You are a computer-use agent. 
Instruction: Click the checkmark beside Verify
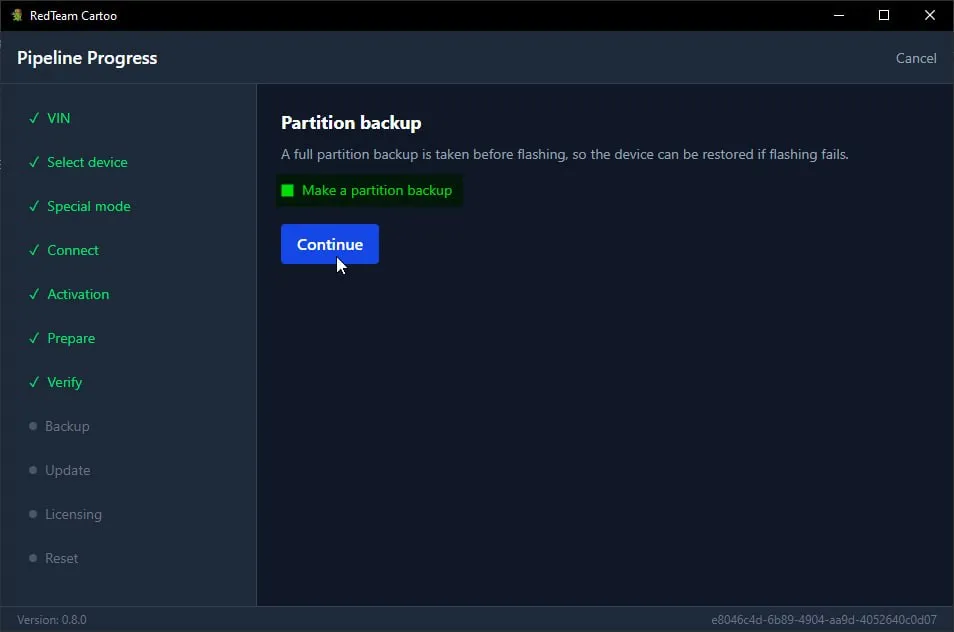[34, 382]
